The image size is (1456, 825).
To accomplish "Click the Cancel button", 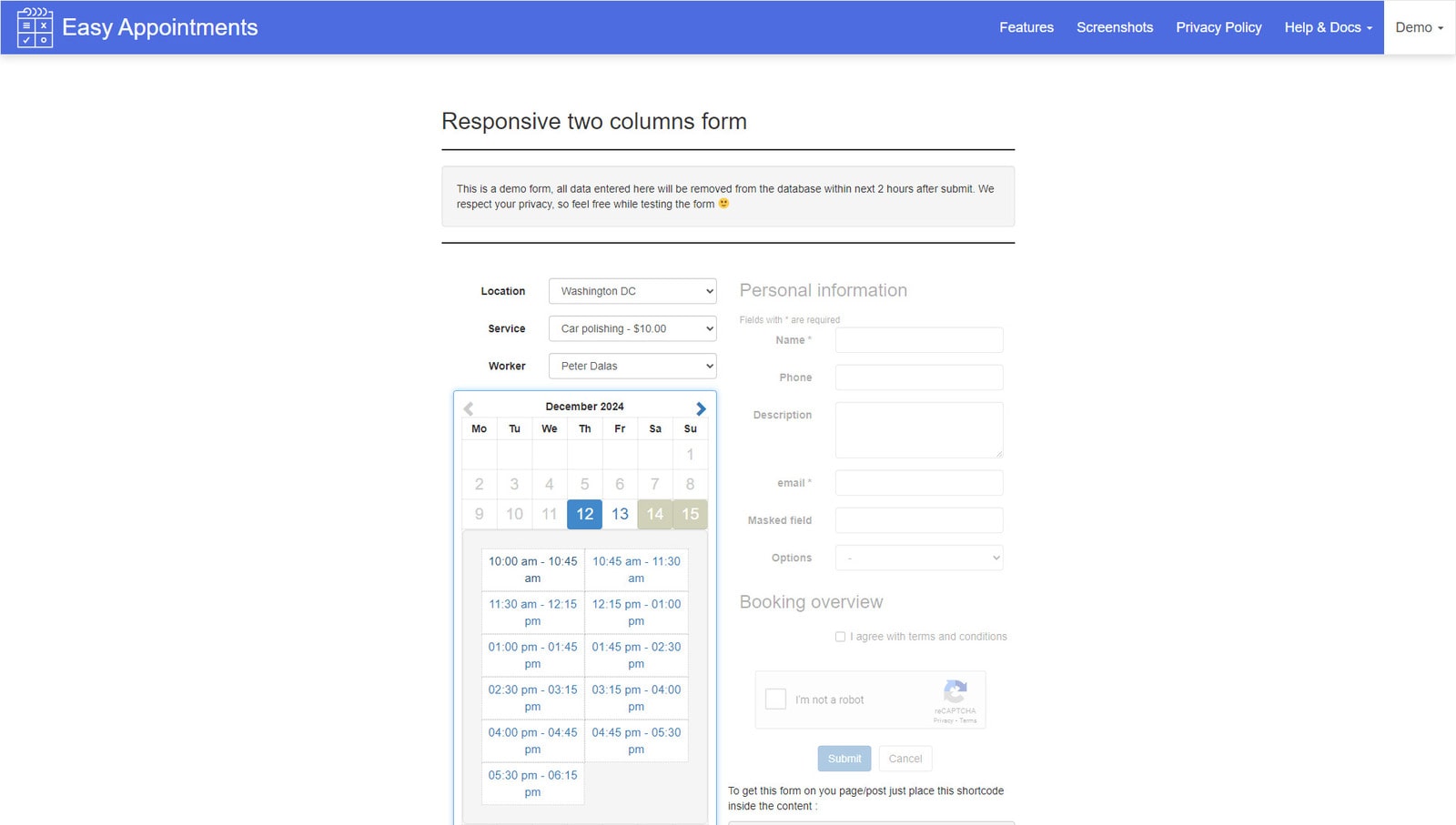I will tap(905, 759).
